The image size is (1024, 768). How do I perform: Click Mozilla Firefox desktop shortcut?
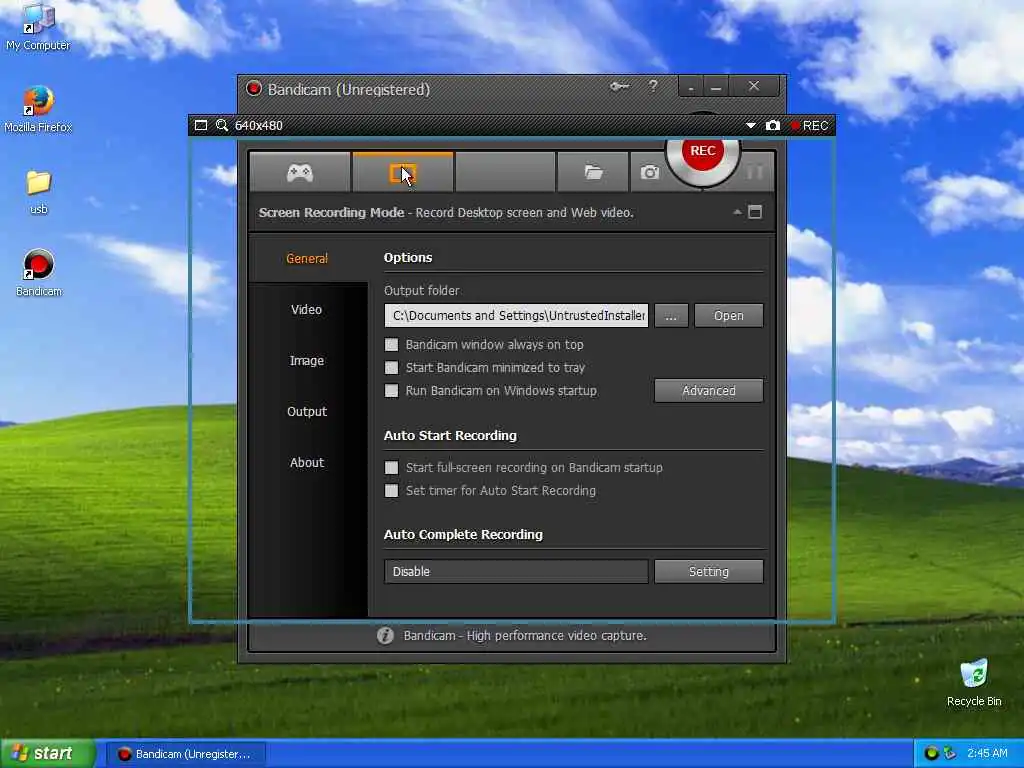(x=38, y=109)
